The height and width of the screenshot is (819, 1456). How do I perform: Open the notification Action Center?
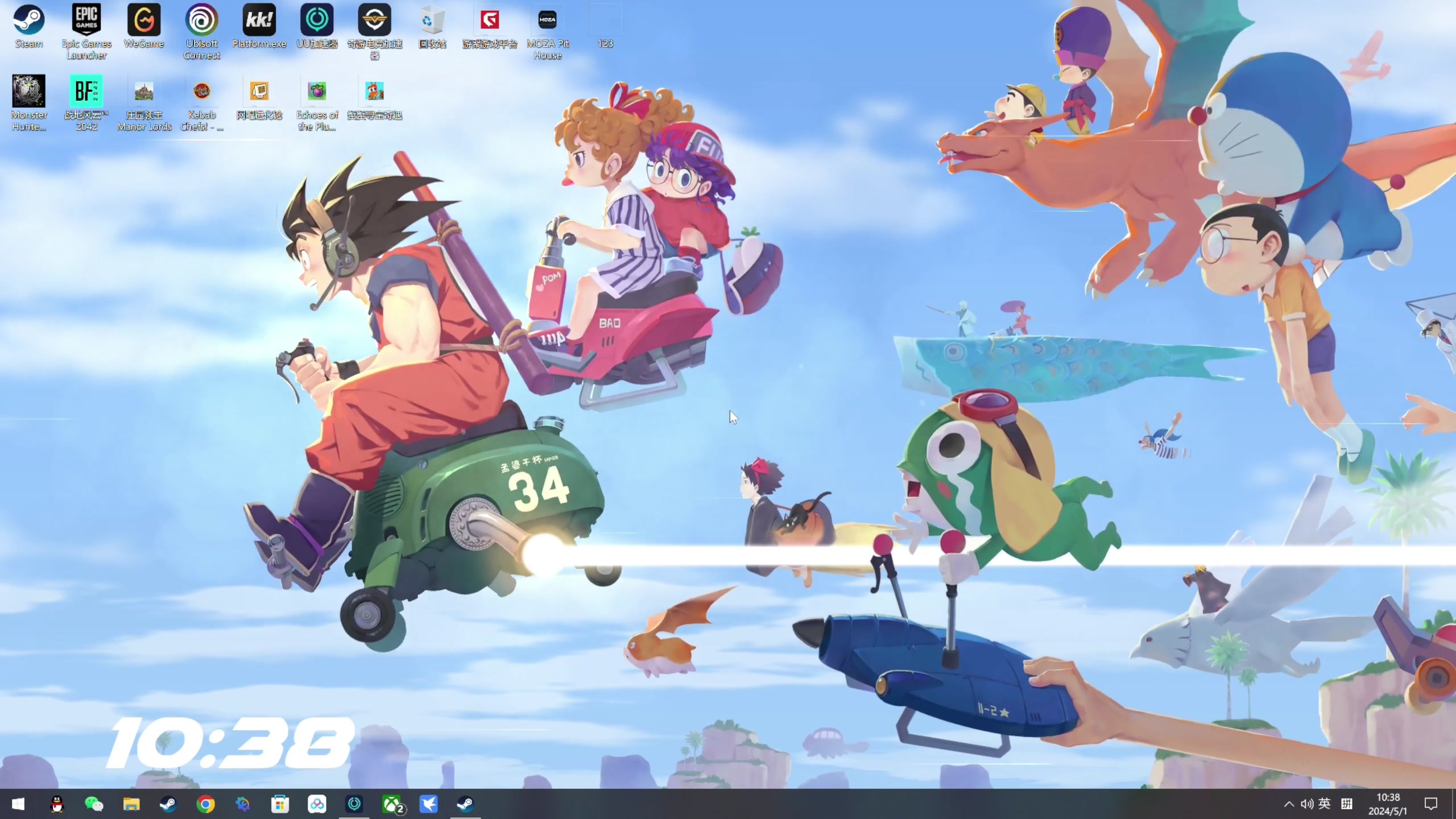click(x=1430, y=804)
